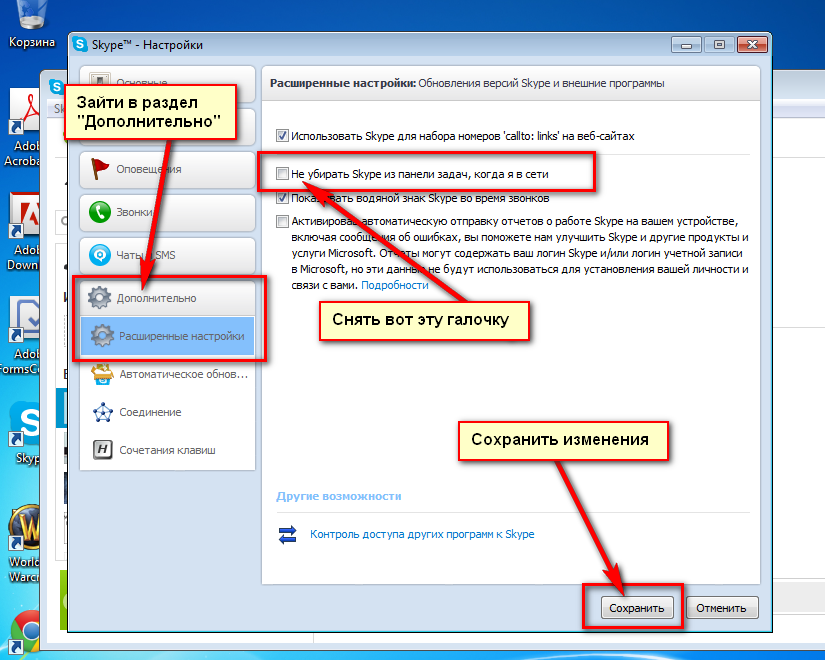The image size is (825, 660).
Task: Open the Оповещения settings section
Action: coord(167,169)
